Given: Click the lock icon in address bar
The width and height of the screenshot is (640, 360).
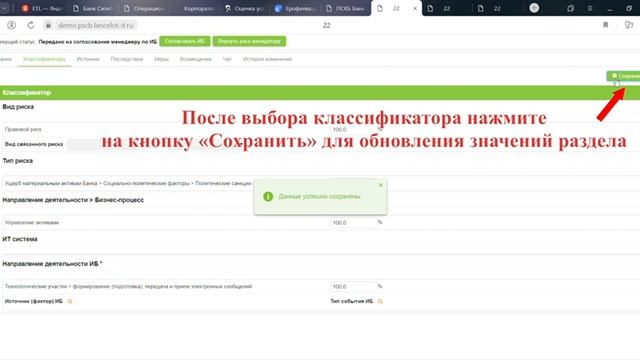Looking at the screenshot, I should pos(48,25).
